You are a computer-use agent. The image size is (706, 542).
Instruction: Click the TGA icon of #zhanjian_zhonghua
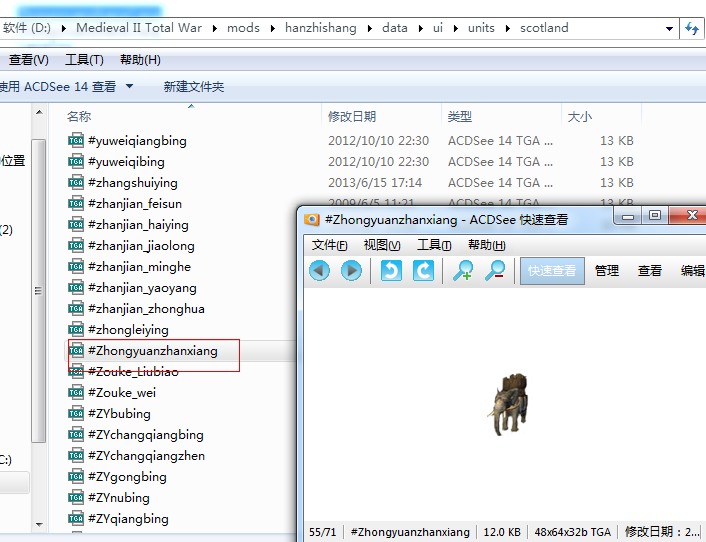click(76, 308)
